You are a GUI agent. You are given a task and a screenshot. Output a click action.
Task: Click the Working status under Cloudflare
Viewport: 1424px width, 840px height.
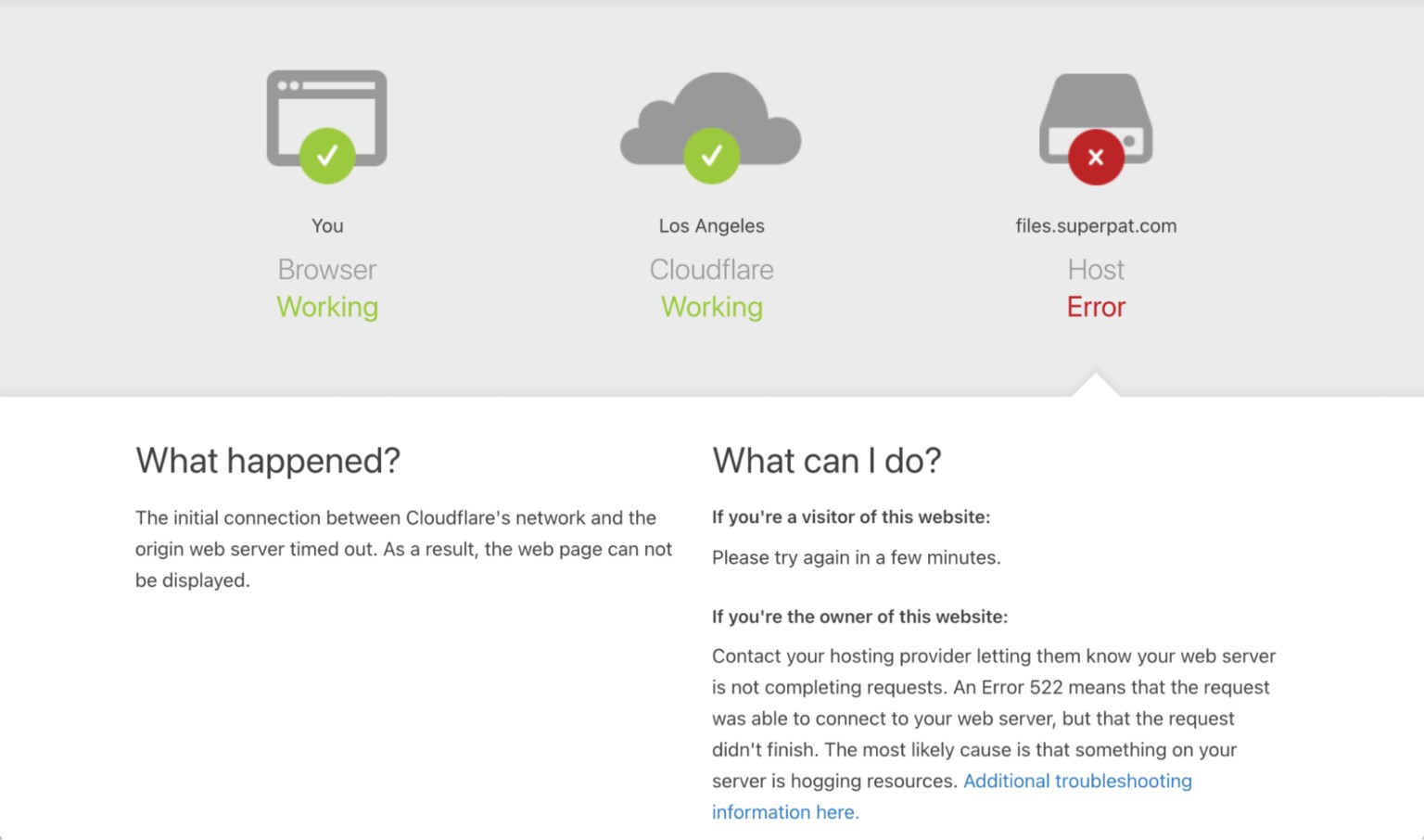(x=712, y=307)
